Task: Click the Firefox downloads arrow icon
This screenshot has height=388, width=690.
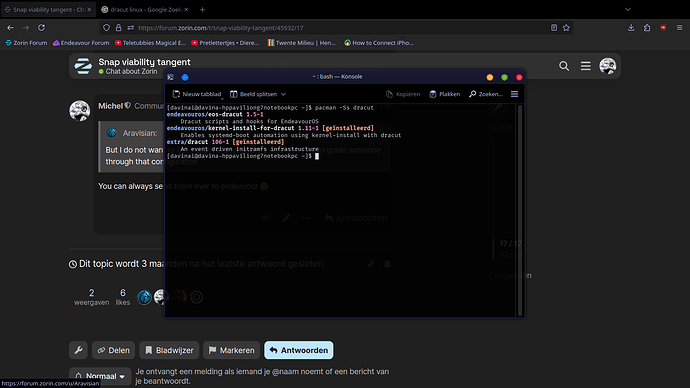Action: click(x=631, y=28)
